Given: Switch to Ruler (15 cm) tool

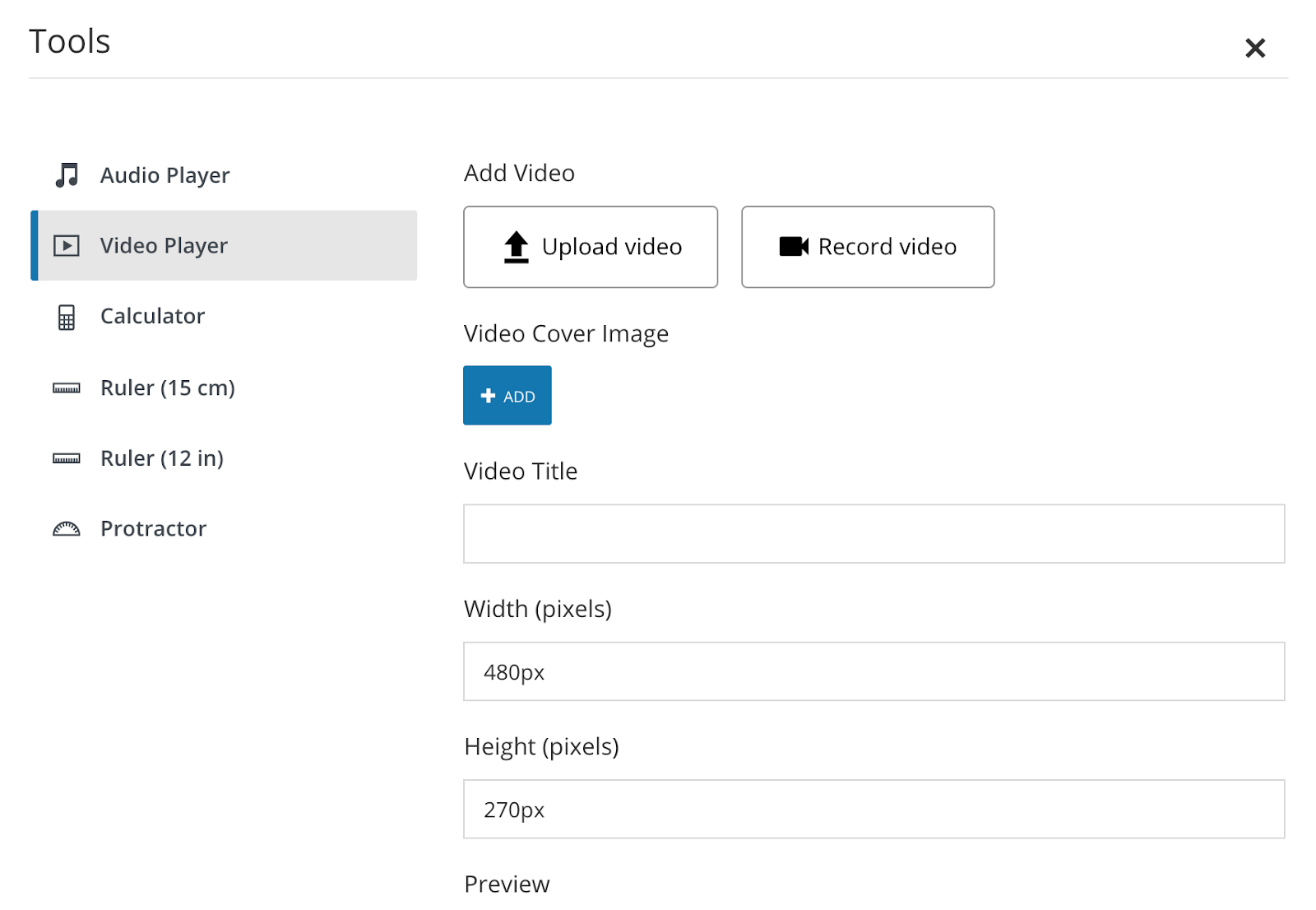Looking at the screenshot, I should (167, 388).
